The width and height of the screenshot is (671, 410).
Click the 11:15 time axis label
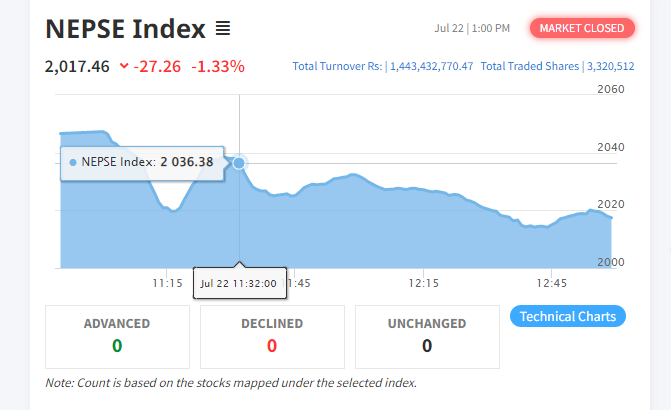point(167,283)
